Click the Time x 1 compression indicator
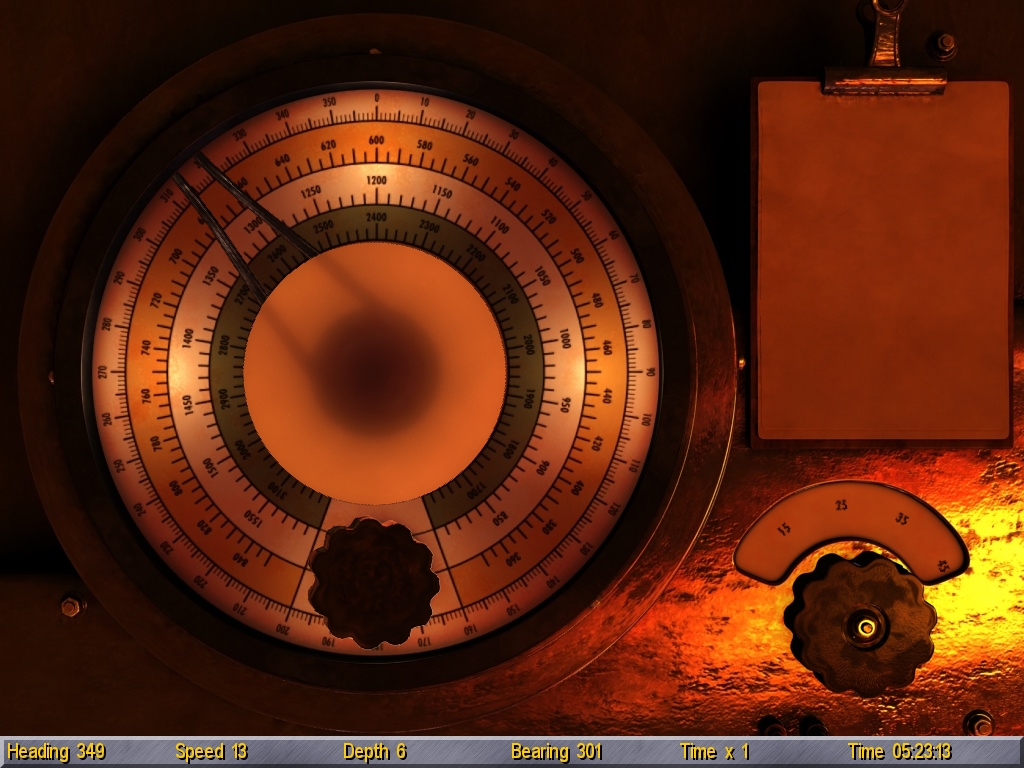Viewport: 1024px width, 768px height. 714,752
